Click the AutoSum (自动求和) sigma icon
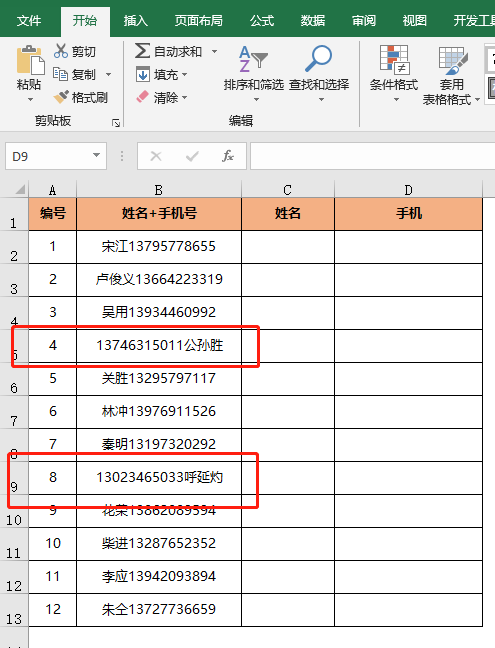Screen dimensions: 495x648 [x=142, y=51]
